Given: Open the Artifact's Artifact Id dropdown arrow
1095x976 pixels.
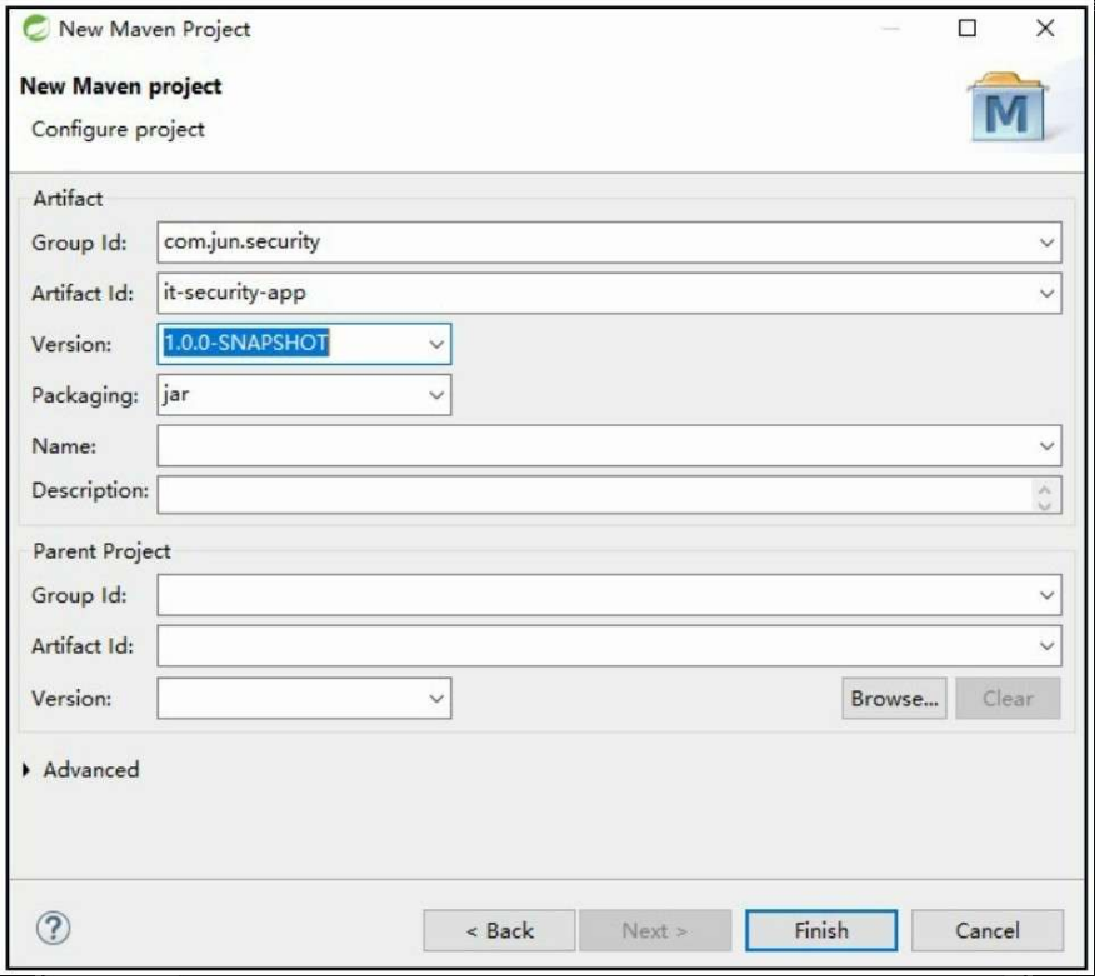Looking at the screenshot, I should point(1046,294).
